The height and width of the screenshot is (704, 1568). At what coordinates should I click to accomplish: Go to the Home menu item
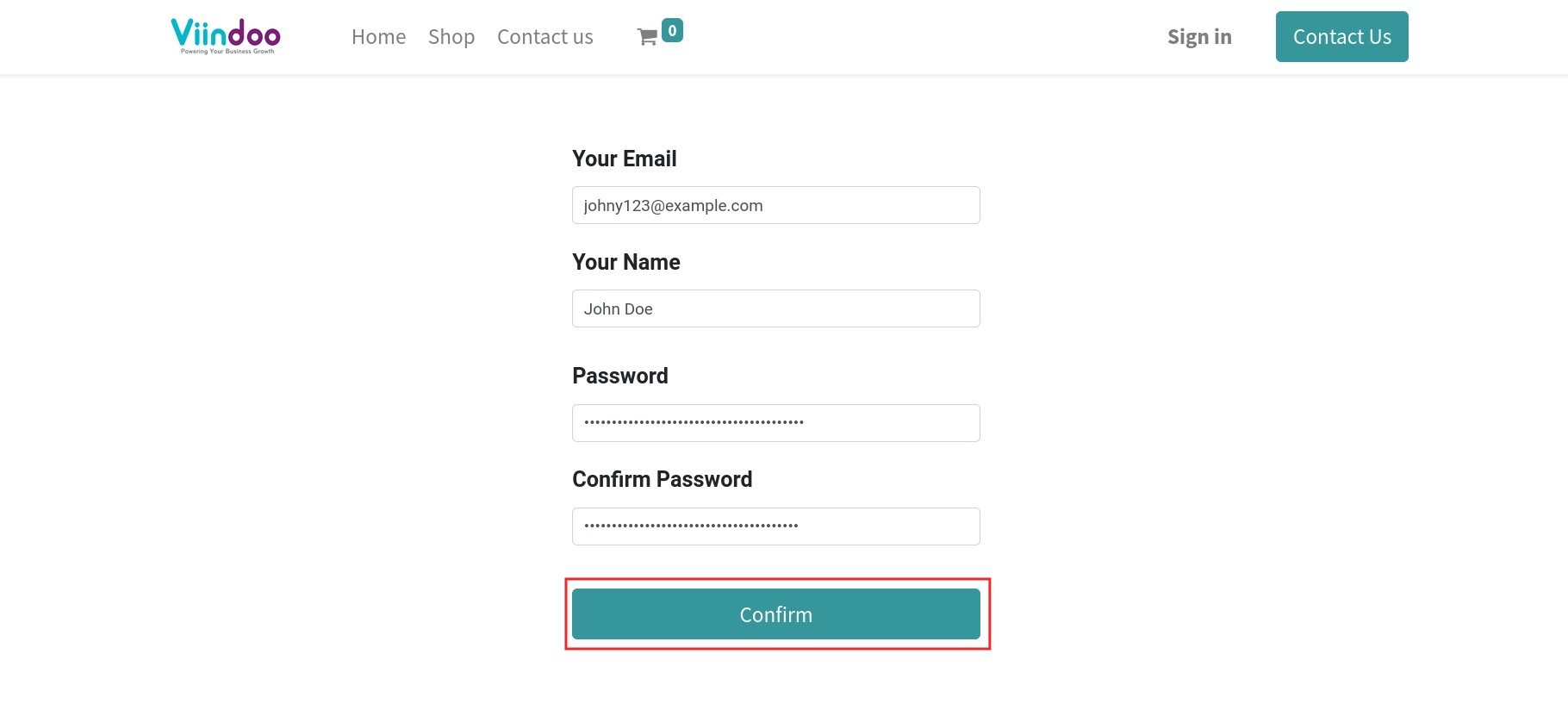(x=378, y=37)
